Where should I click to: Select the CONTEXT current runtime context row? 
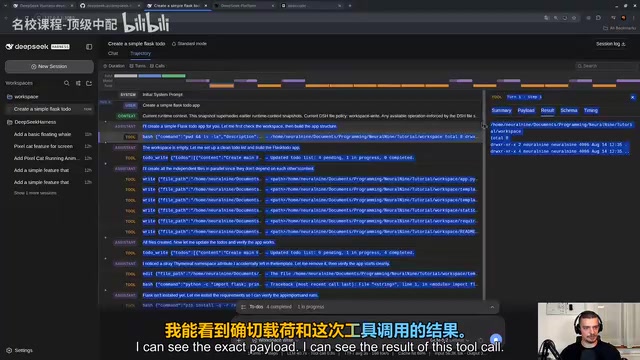point(290,116)
